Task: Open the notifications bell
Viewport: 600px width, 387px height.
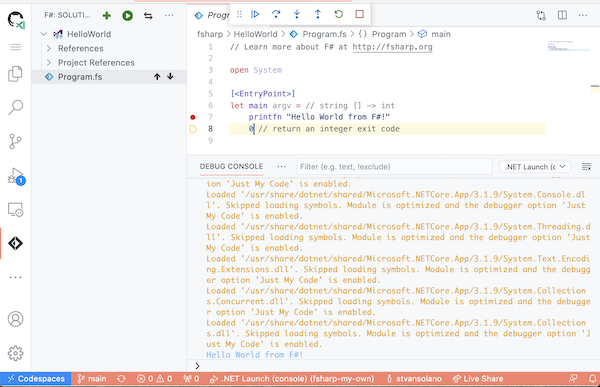Action: 592,379
